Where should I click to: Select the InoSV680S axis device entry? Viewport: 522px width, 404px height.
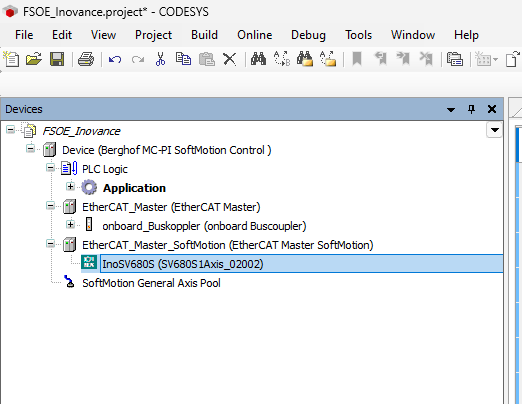coord(183,264)
